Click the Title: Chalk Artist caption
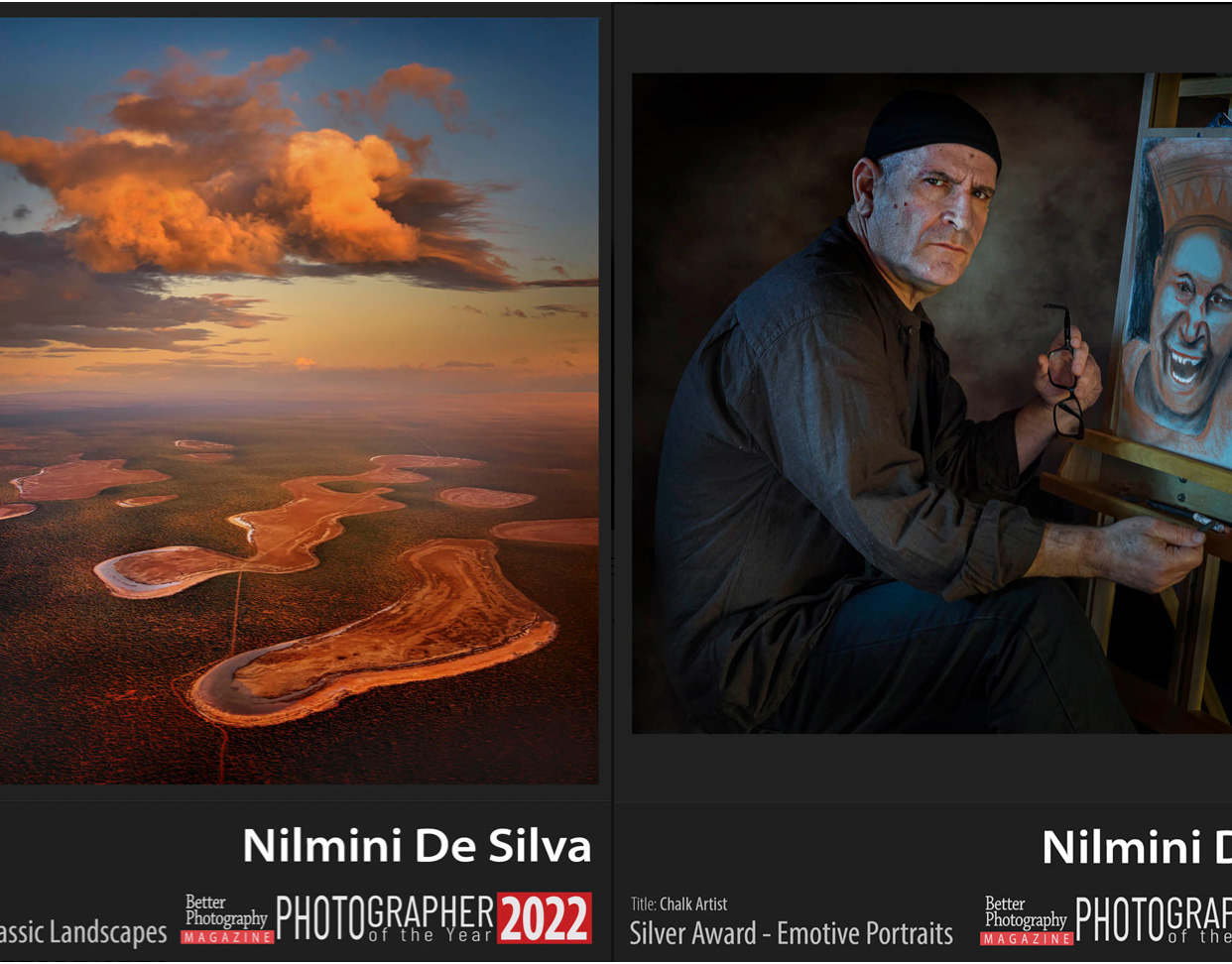The width and height of the screenshot is (1232, 964). click(678, 904)
